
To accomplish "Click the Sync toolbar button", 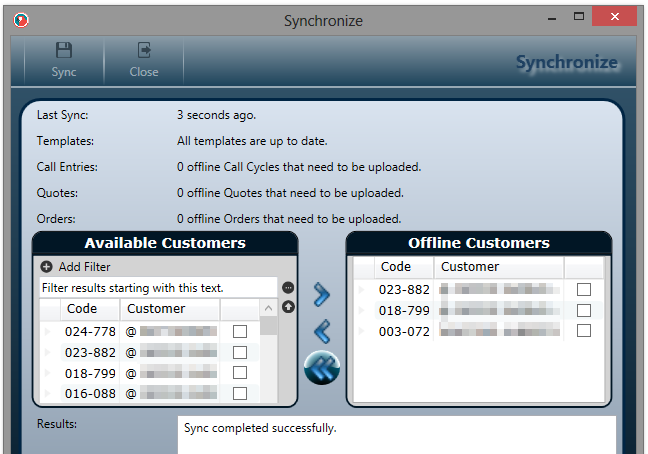I will pos(64,59).
